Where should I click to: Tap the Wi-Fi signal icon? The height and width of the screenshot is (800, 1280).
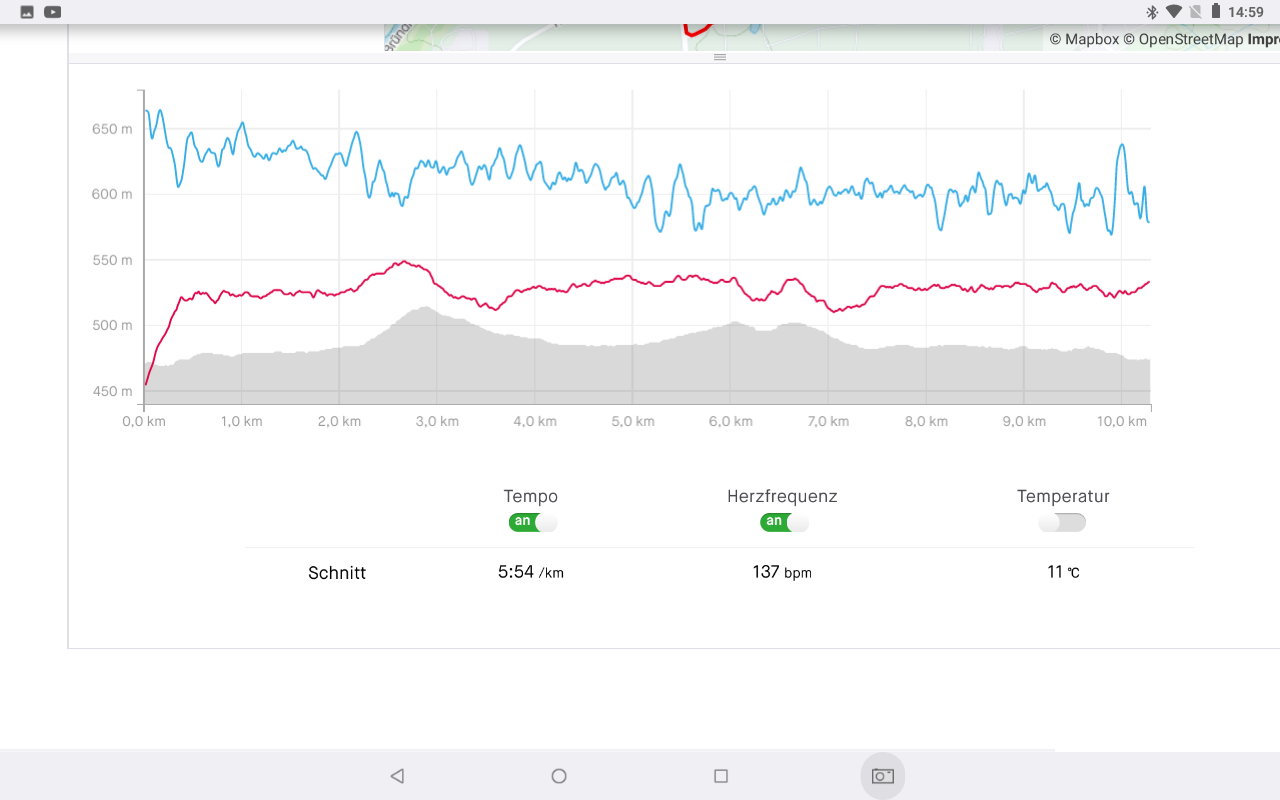tap(1173, 12)
